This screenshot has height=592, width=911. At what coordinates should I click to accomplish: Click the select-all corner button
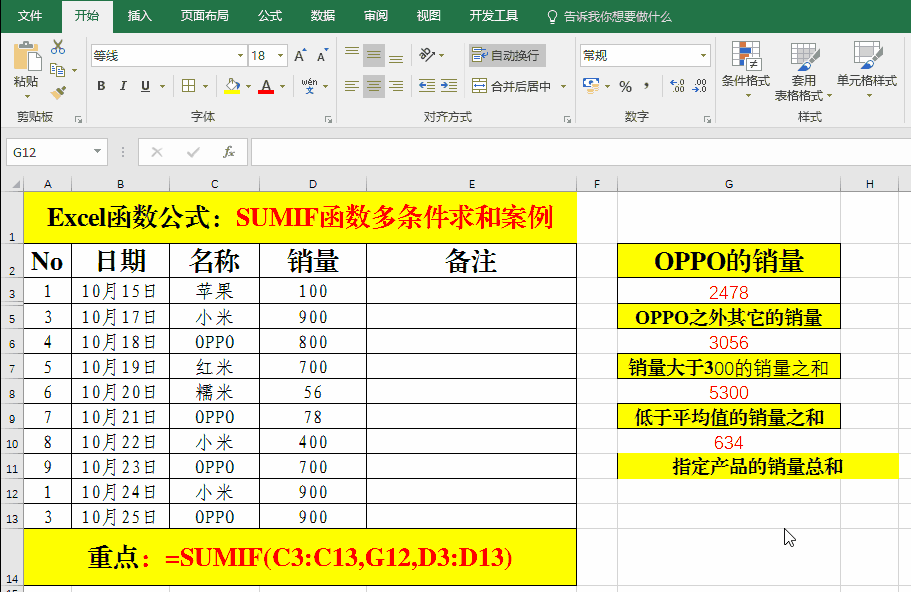coord(13,184)
